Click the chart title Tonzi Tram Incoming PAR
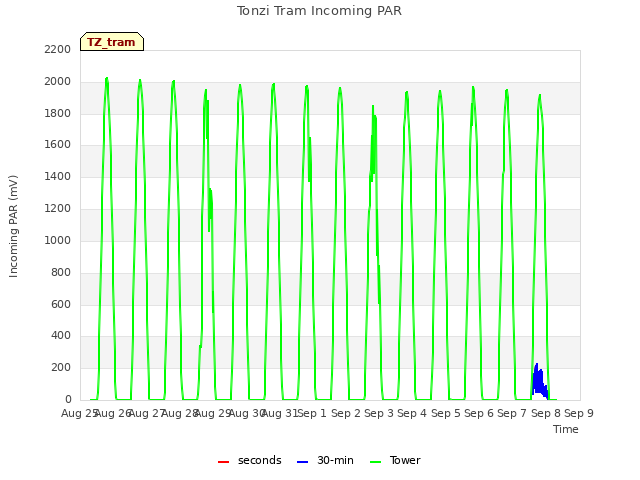The height and width of the screenshot is (480, 640). (x=319, y=11)
